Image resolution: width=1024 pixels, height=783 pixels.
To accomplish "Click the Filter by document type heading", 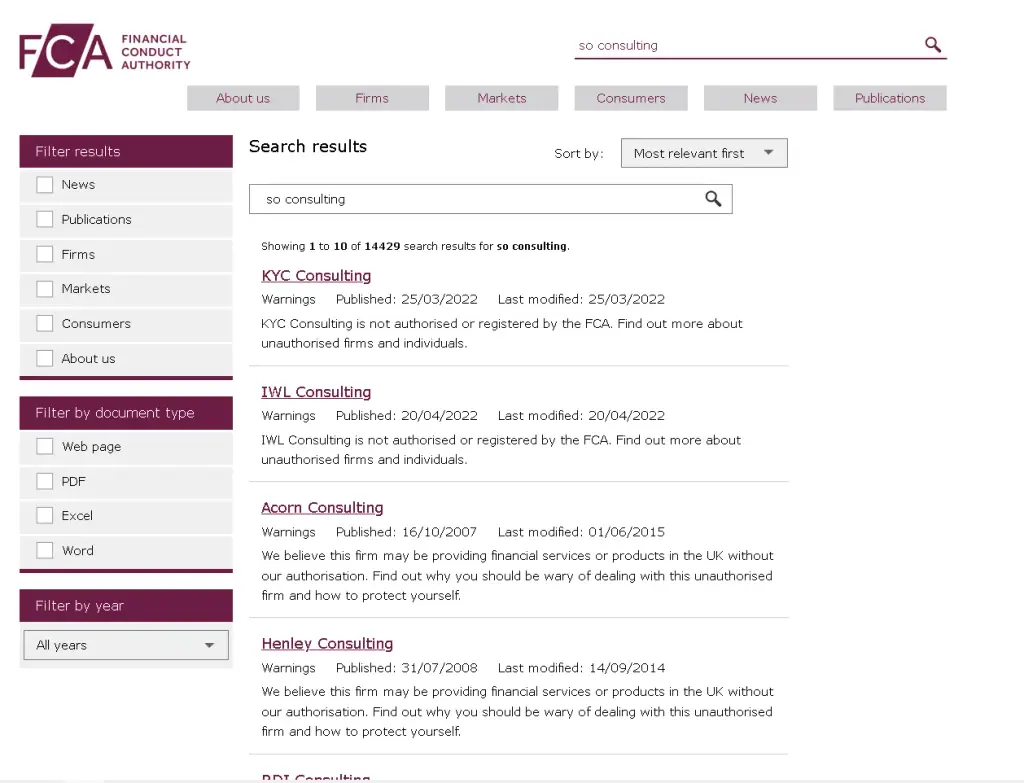I will tap(126, 413).
